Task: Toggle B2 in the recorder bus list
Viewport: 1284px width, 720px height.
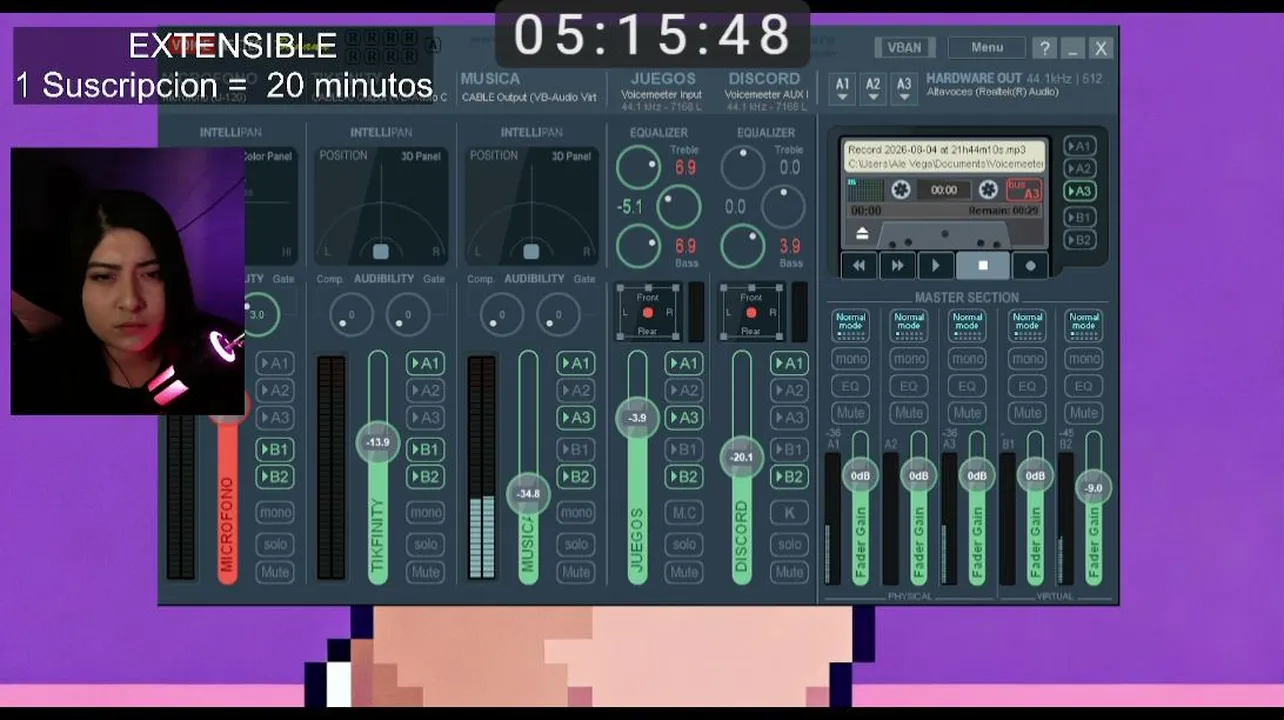Action: (x=1079, y=240)
